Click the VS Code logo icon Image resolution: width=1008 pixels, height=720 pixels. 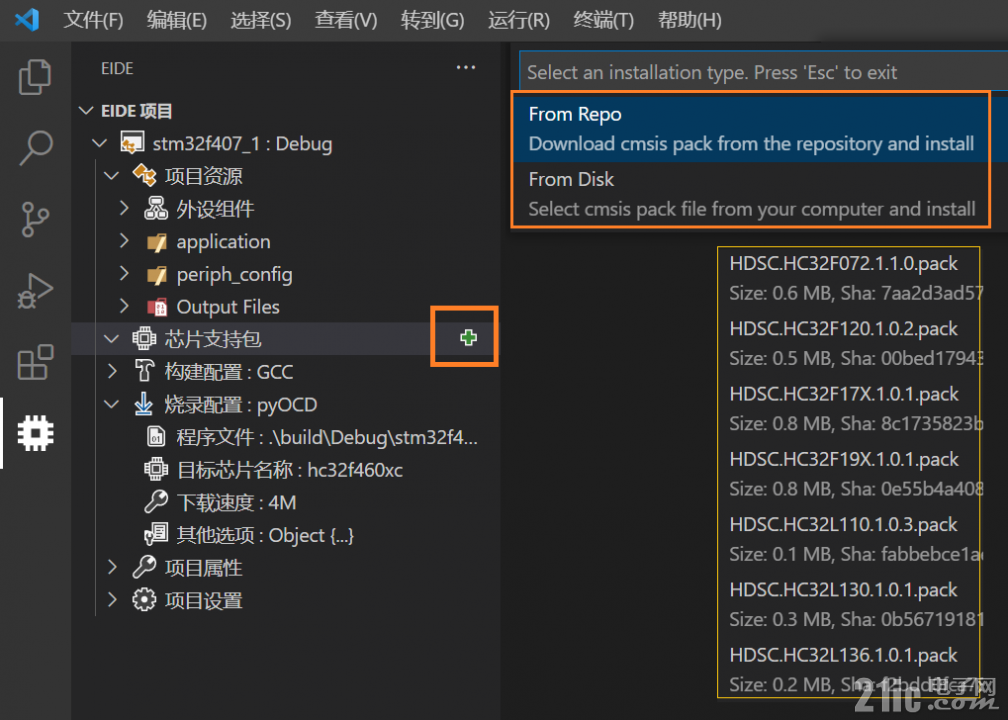pyautogui.click(x=26, y=20)
